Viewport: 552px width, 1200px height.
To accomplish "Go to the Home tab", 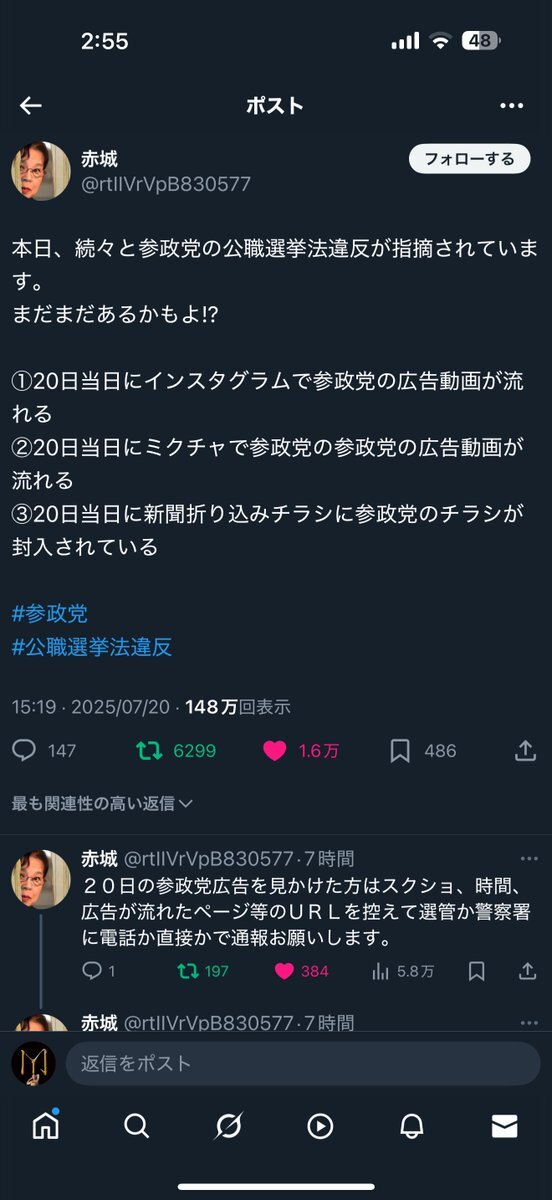I will 45,1126.
